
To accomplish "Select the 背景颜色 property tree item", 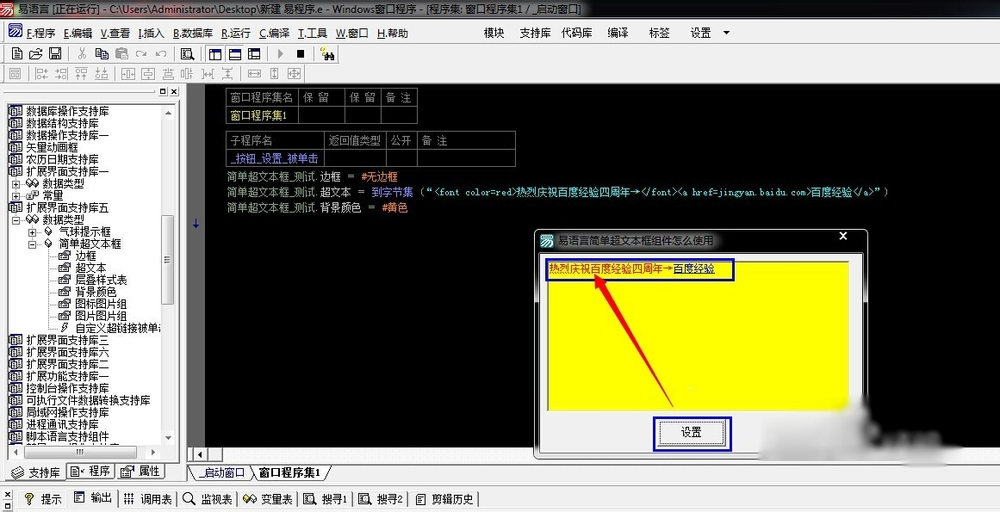I will tap(96, 292).
